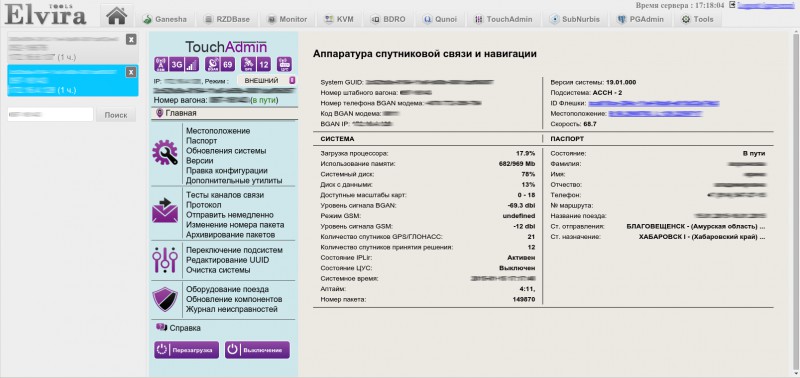The width and height of the screenshot is (800, 378).
Task: Click the shield equipment icon
Action: pyautogui.click(x=165, y=299)
